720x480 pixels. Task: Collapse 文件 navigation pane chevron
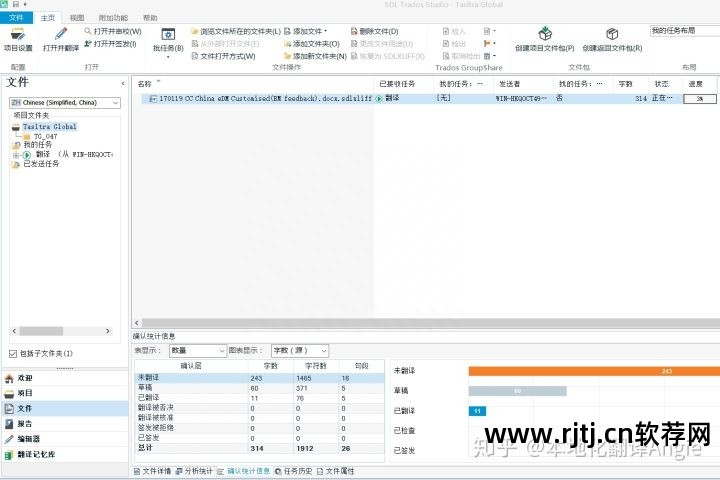(x=123, y=84)
